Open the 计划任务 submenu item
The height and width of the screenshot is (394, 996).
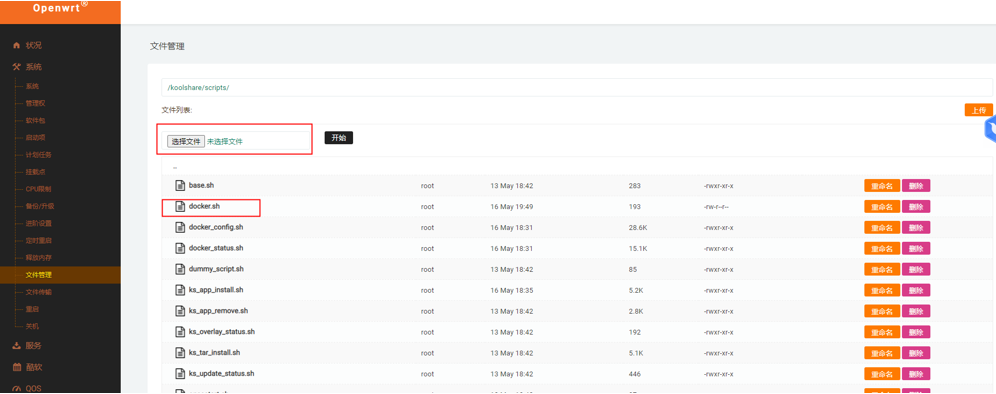39,155
